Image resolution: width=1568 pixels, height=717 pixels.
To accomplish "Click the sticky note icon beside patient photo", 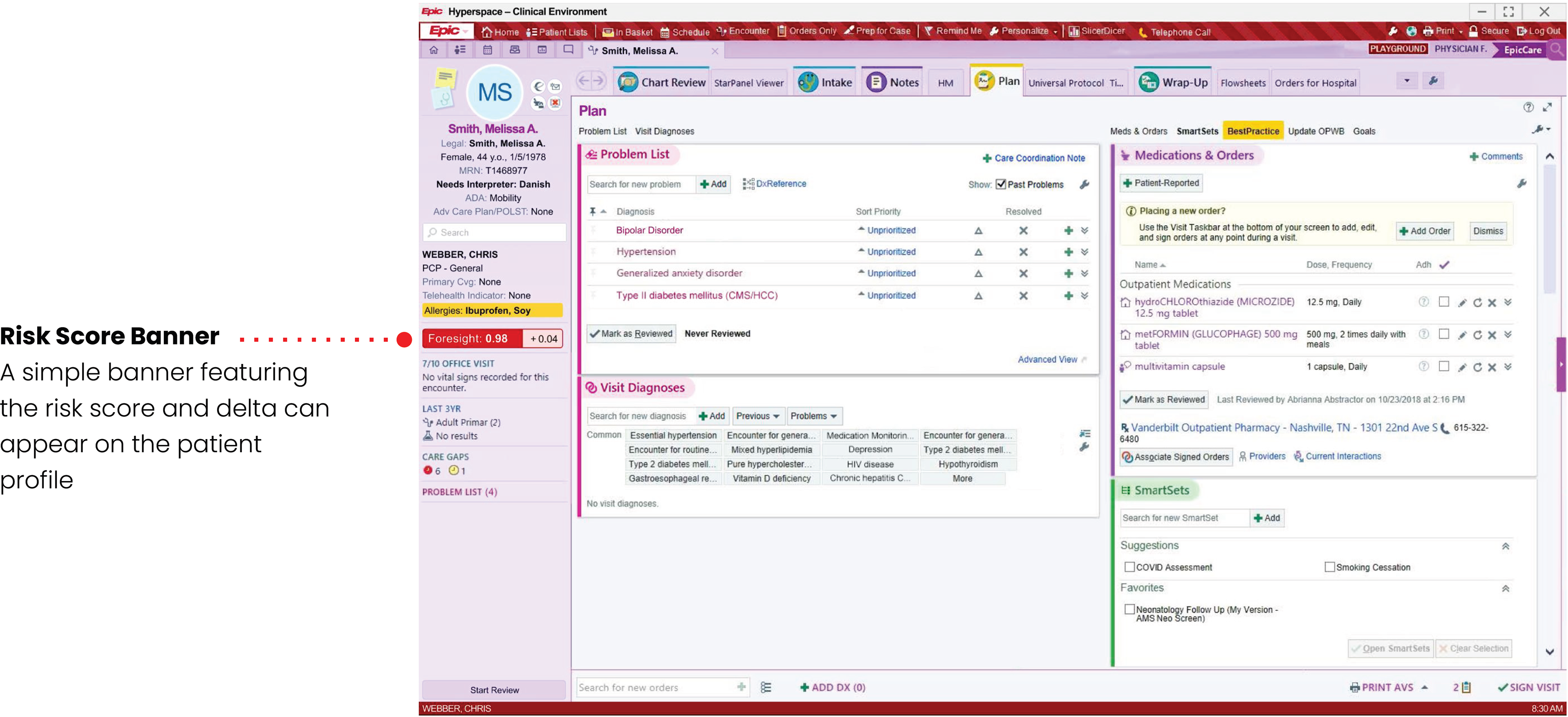I will (445, 77).
